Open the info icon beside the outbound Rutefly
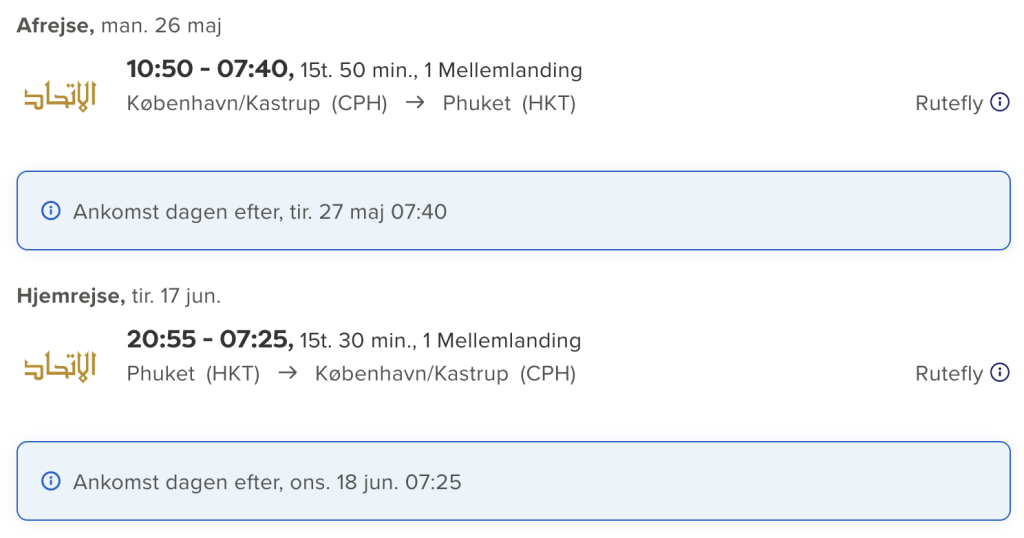Viewport: 1024px width, 538px height. point(1000,102)
